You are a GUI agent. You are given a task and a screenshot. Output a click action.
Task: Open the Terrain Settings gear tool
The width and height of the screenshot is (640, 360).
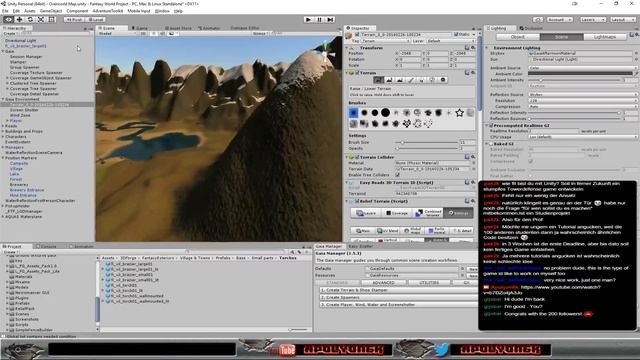[443, 80]
